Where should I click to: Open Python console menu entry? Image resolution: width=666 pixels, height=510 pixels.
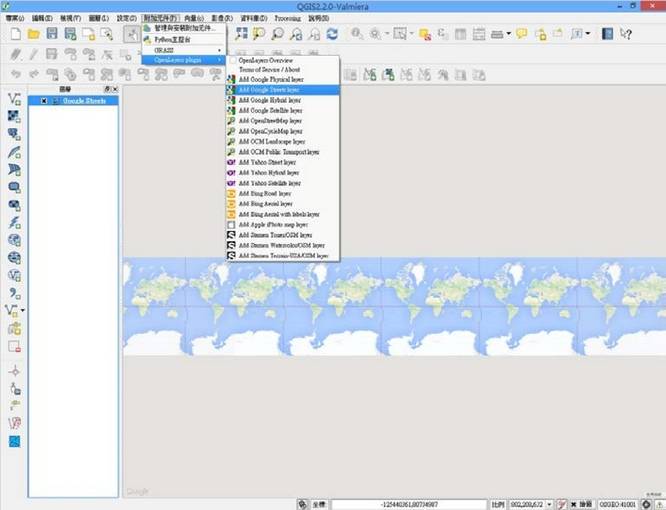click(x=183, y=39)
